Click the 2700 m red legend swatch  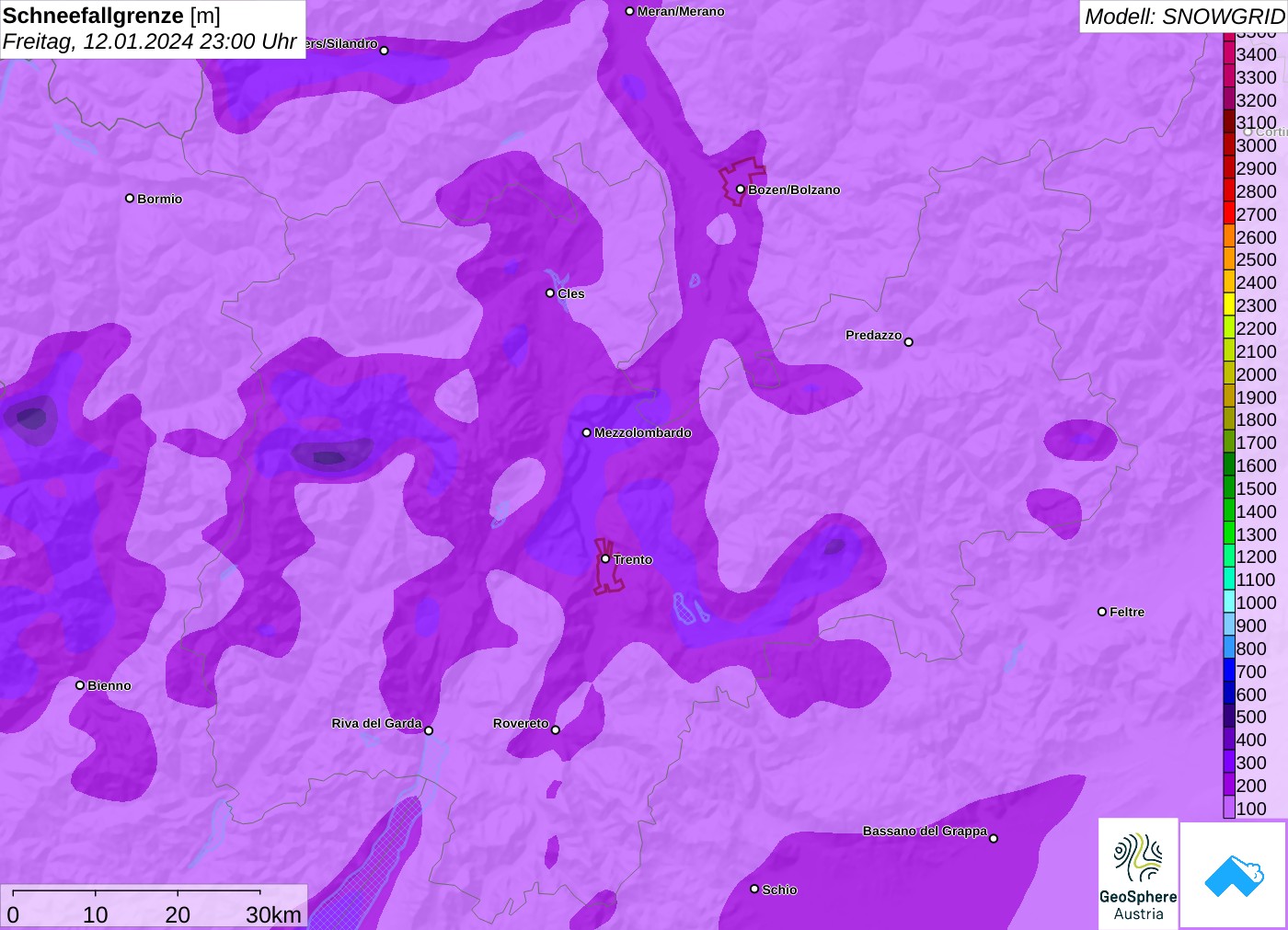[1229, 213]
